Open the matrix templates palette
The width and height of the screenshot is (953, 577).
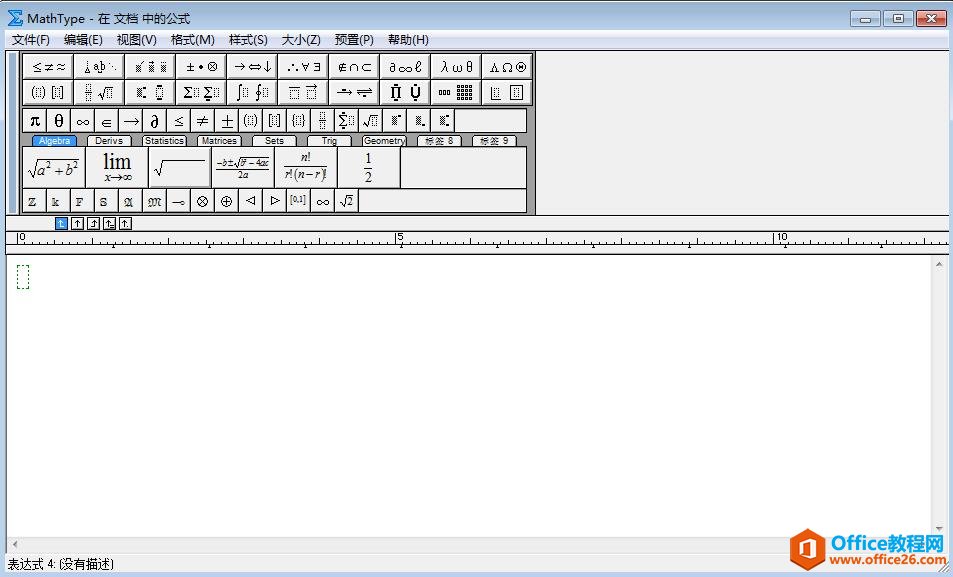(456, 92)
